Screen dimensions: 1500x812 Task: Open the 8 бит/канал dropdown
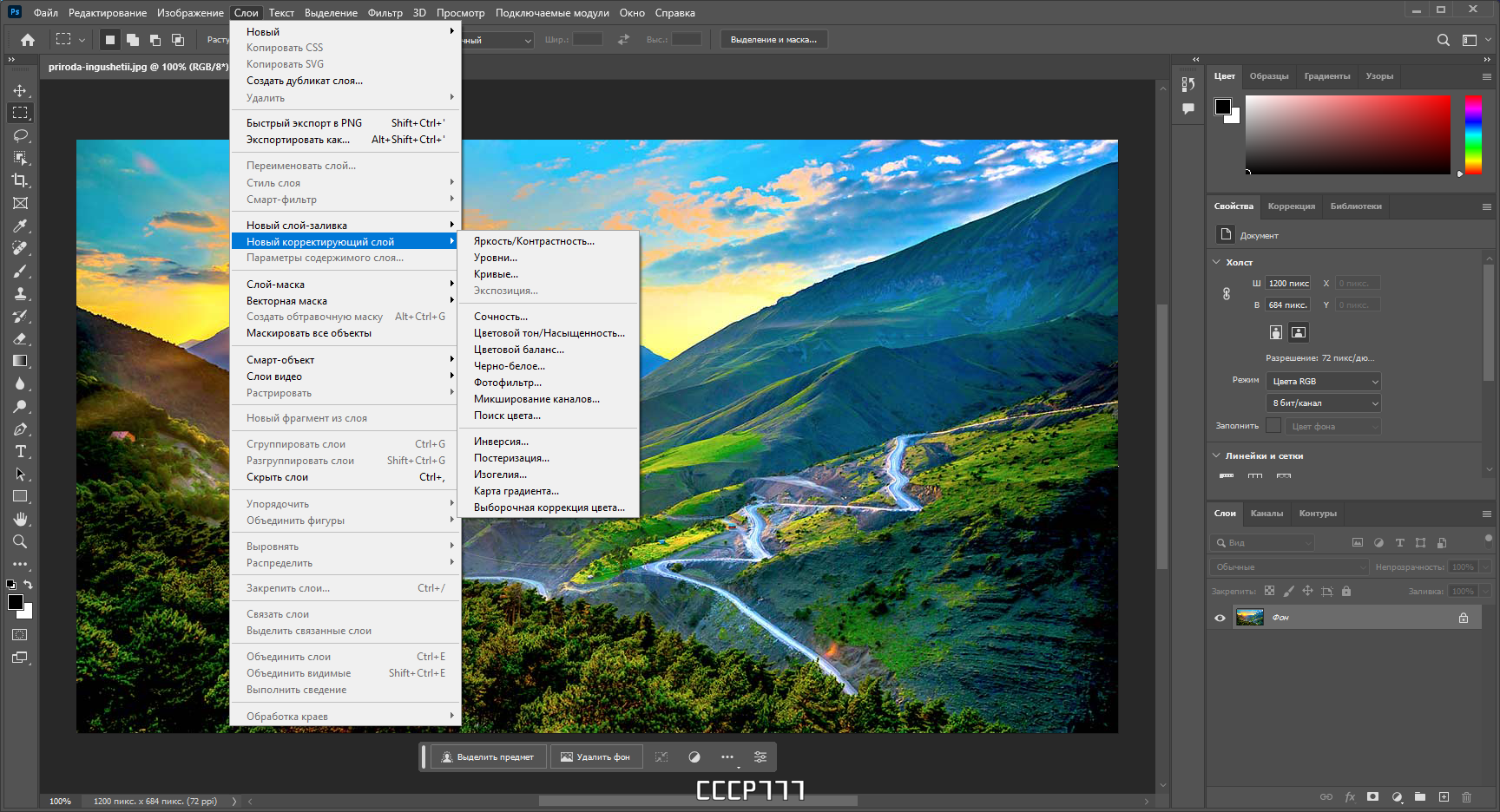[1324, 403]
